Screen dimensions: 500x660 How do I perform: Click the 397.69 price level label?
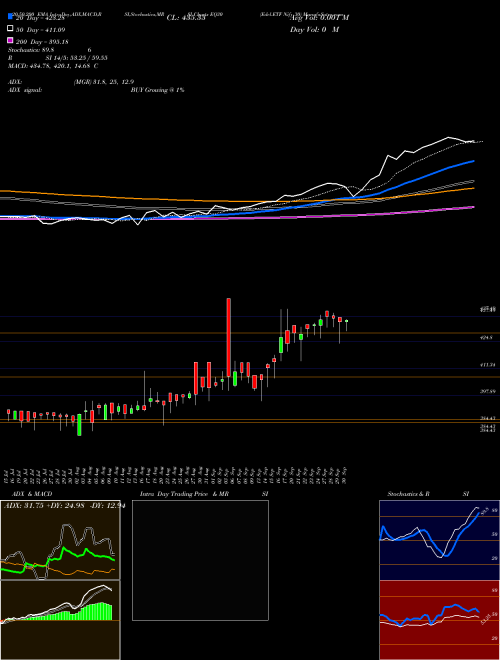(487, 391)
